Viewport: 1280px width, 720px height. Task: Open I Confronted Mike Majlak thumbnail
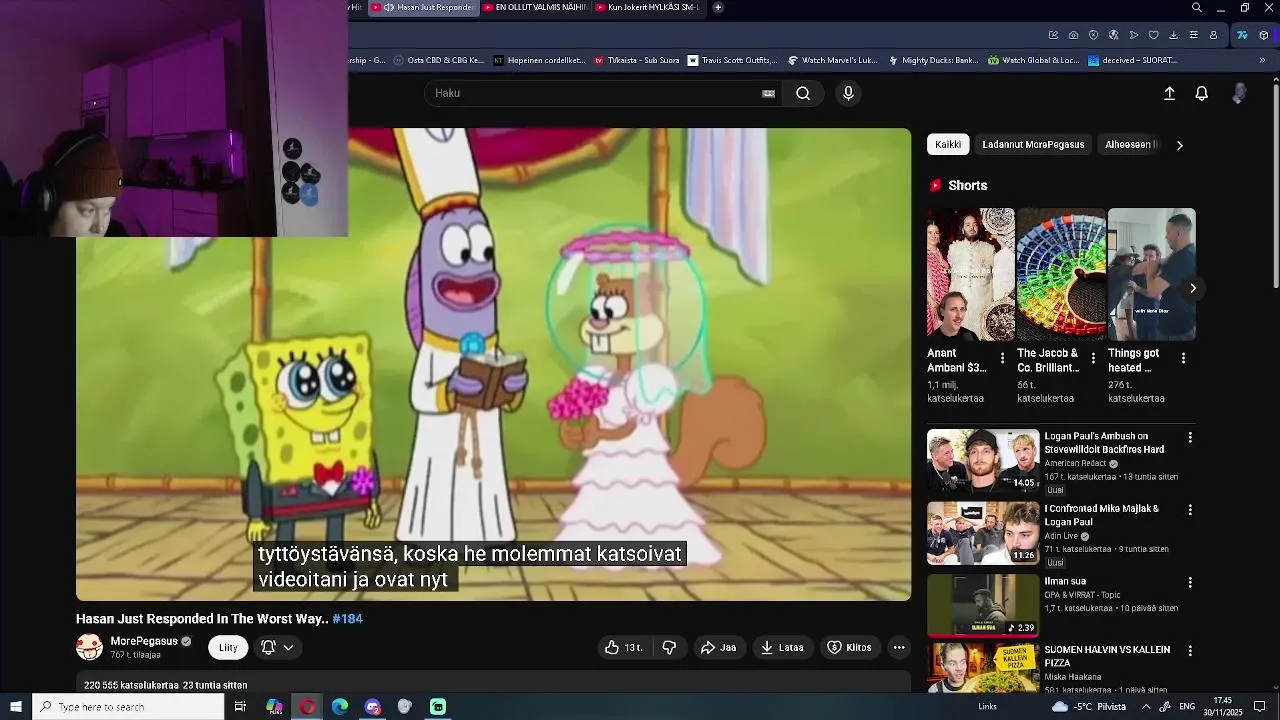pos(983,533)
